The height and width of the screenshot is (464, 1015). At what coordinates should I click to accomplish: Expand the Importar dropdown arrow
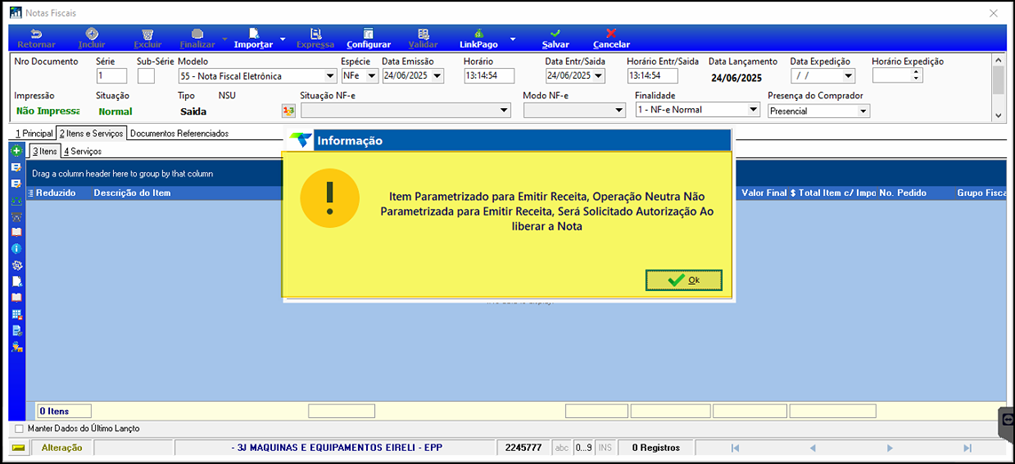click(283, 39)
